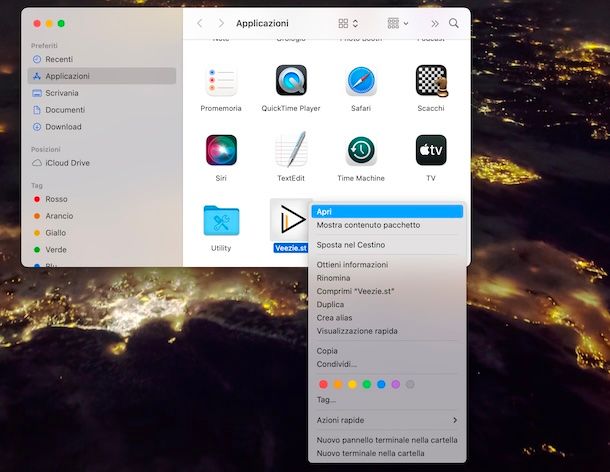Show more toolbar items via double chevron
The image size is (610, 472).
click(x=435, y=24)
